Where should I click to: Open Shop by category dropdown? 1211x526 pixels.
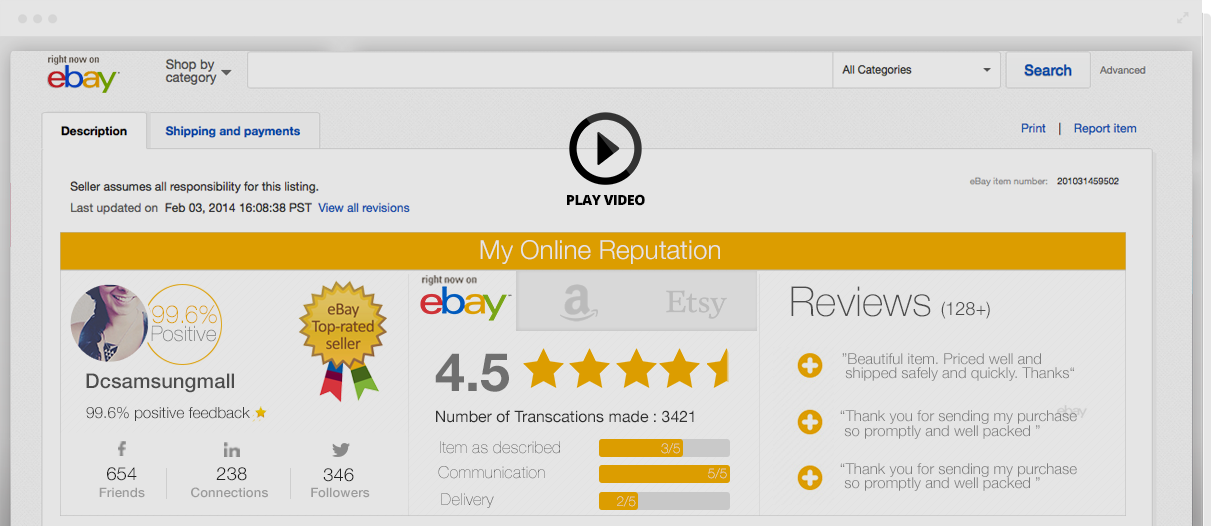198,71
